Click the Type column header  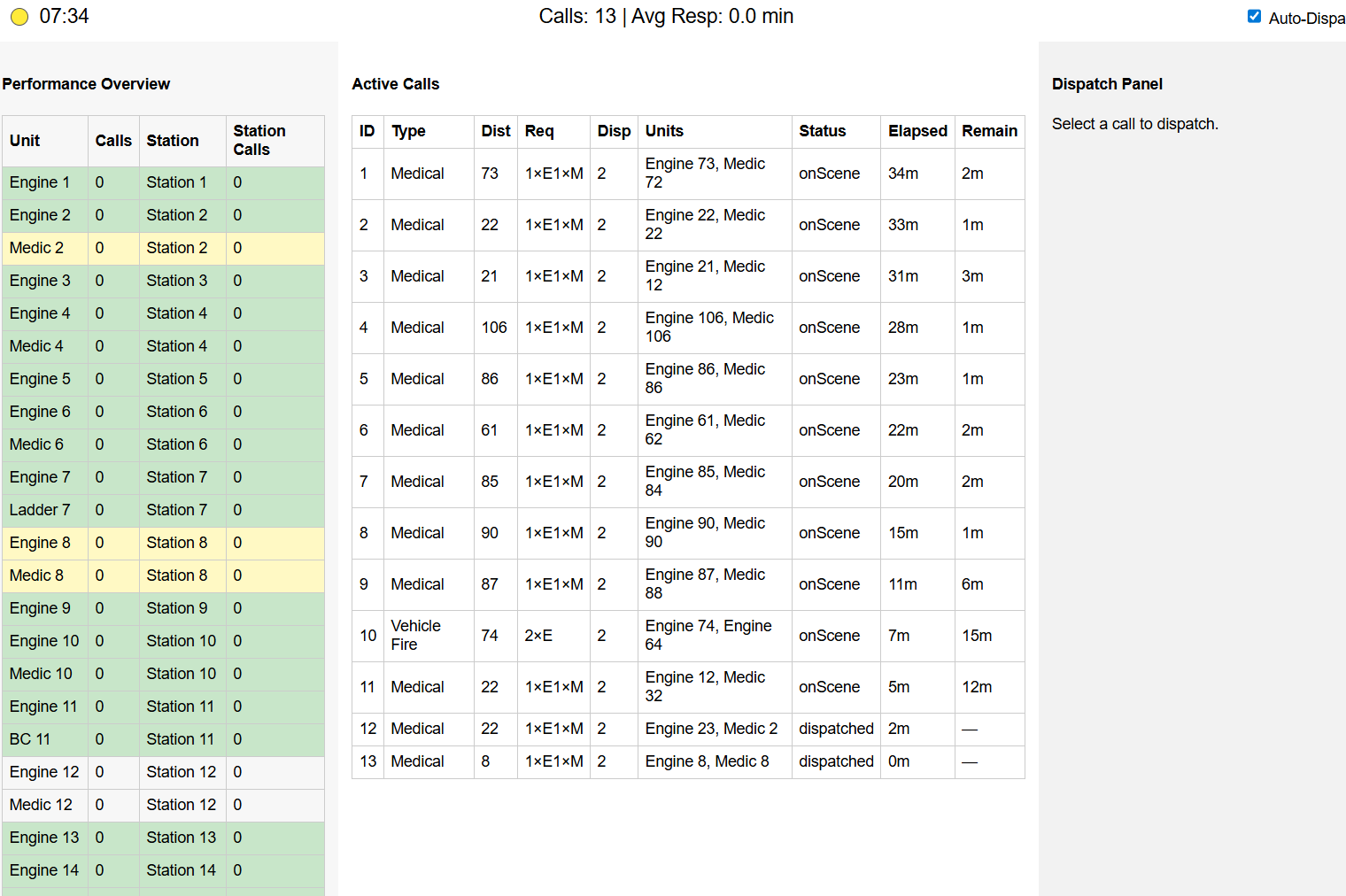(x=408, y=131)
